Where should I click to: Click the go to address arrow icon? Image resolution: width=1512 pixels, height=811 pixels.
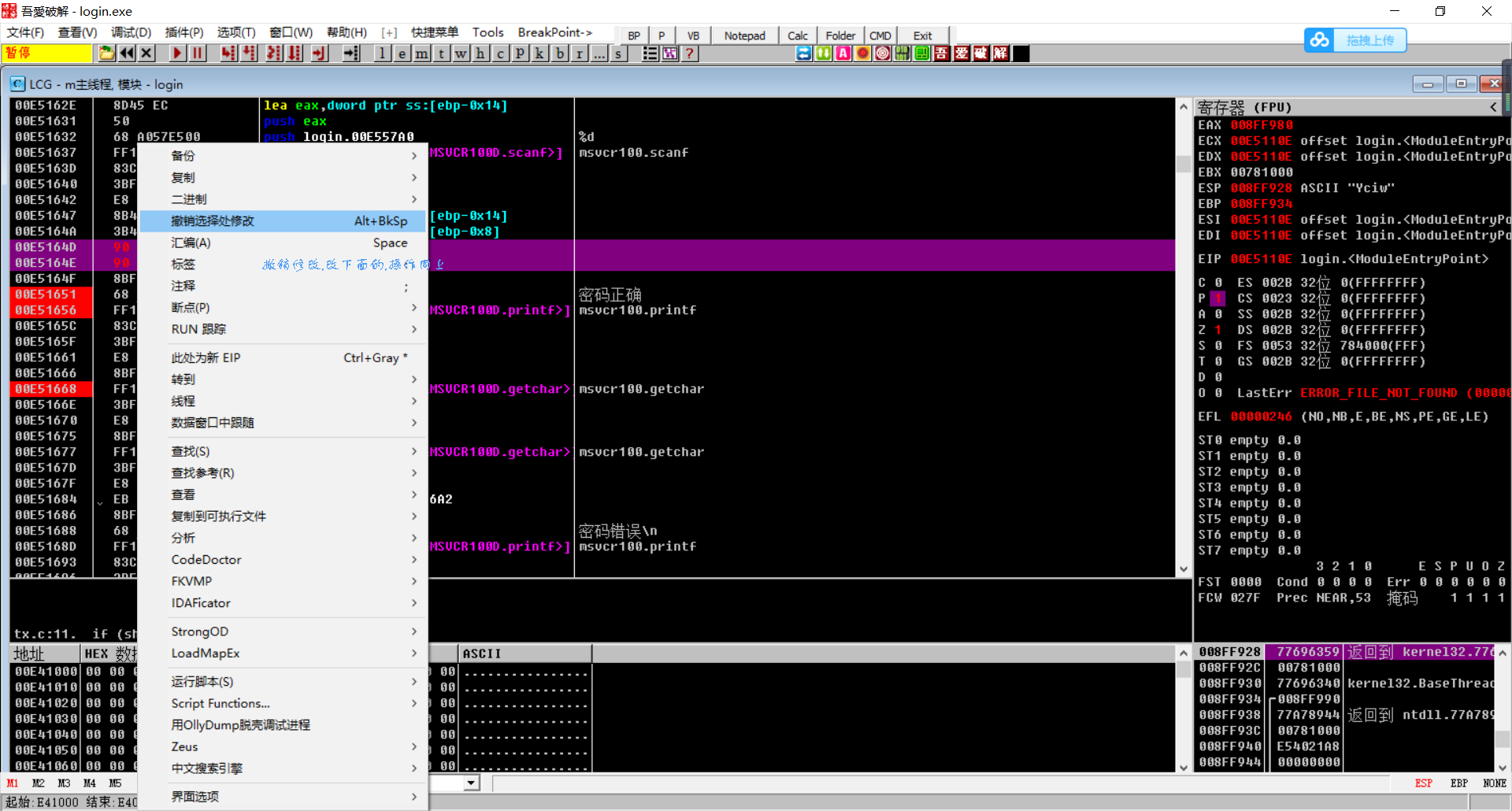tap(351, 53)
